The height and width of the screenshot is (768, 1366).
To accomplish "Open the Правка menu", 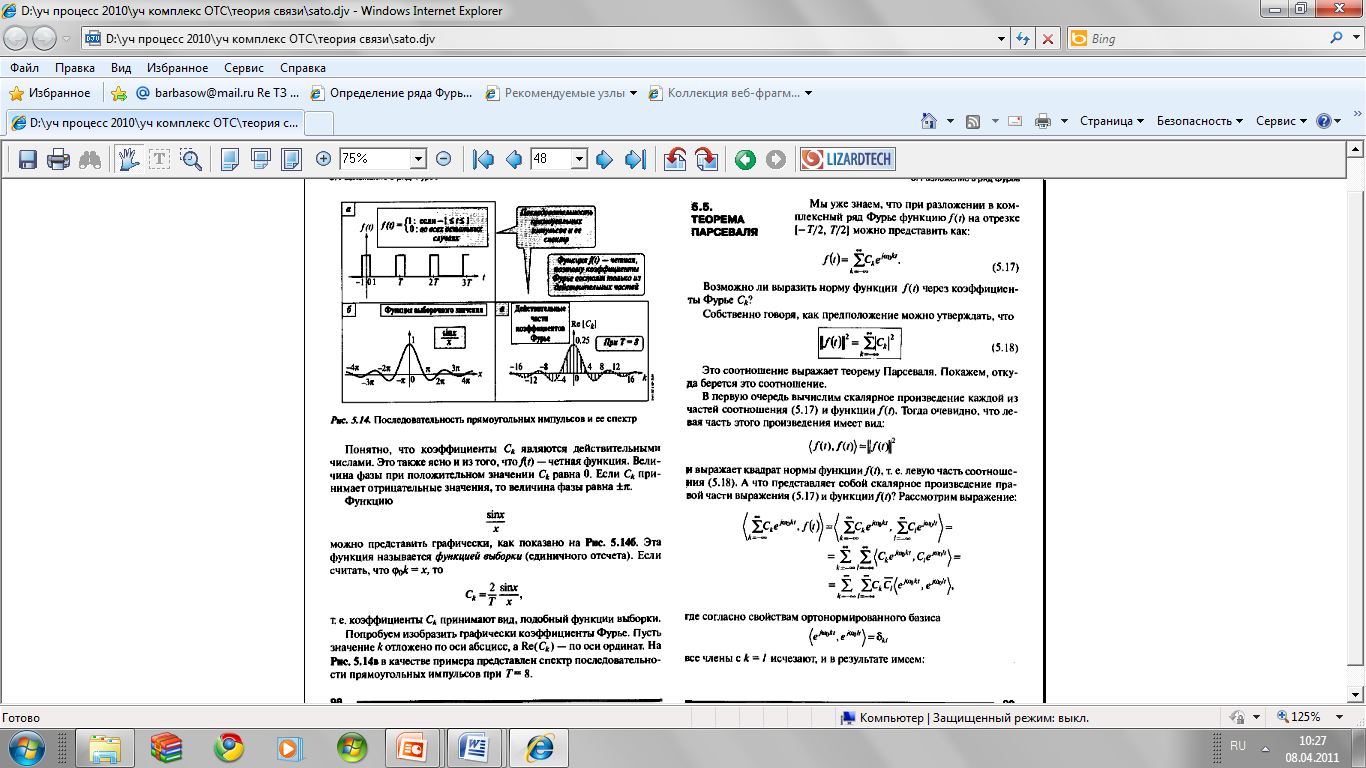I will [75, 68].
